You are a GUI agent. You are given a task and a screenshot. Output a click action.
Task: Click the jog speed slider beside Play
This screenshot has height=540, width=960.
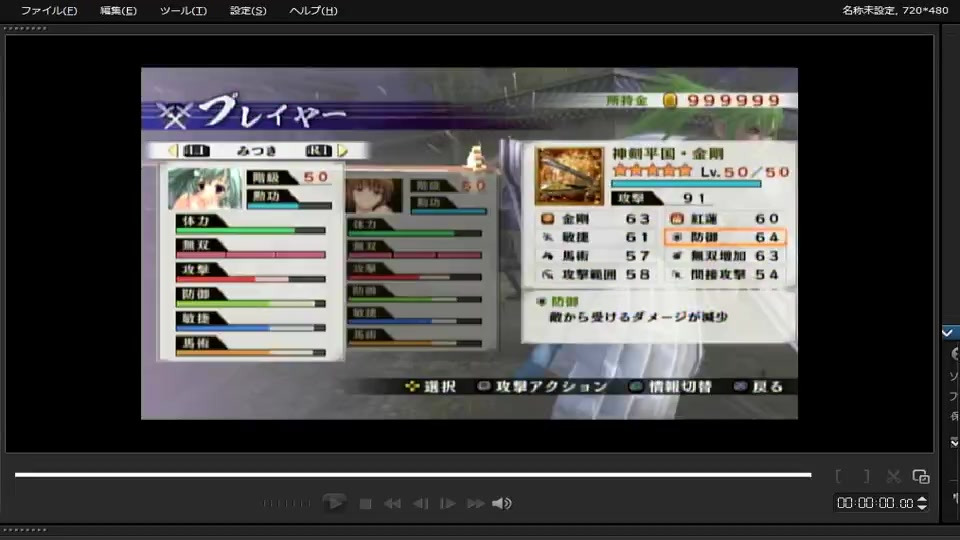287,503
